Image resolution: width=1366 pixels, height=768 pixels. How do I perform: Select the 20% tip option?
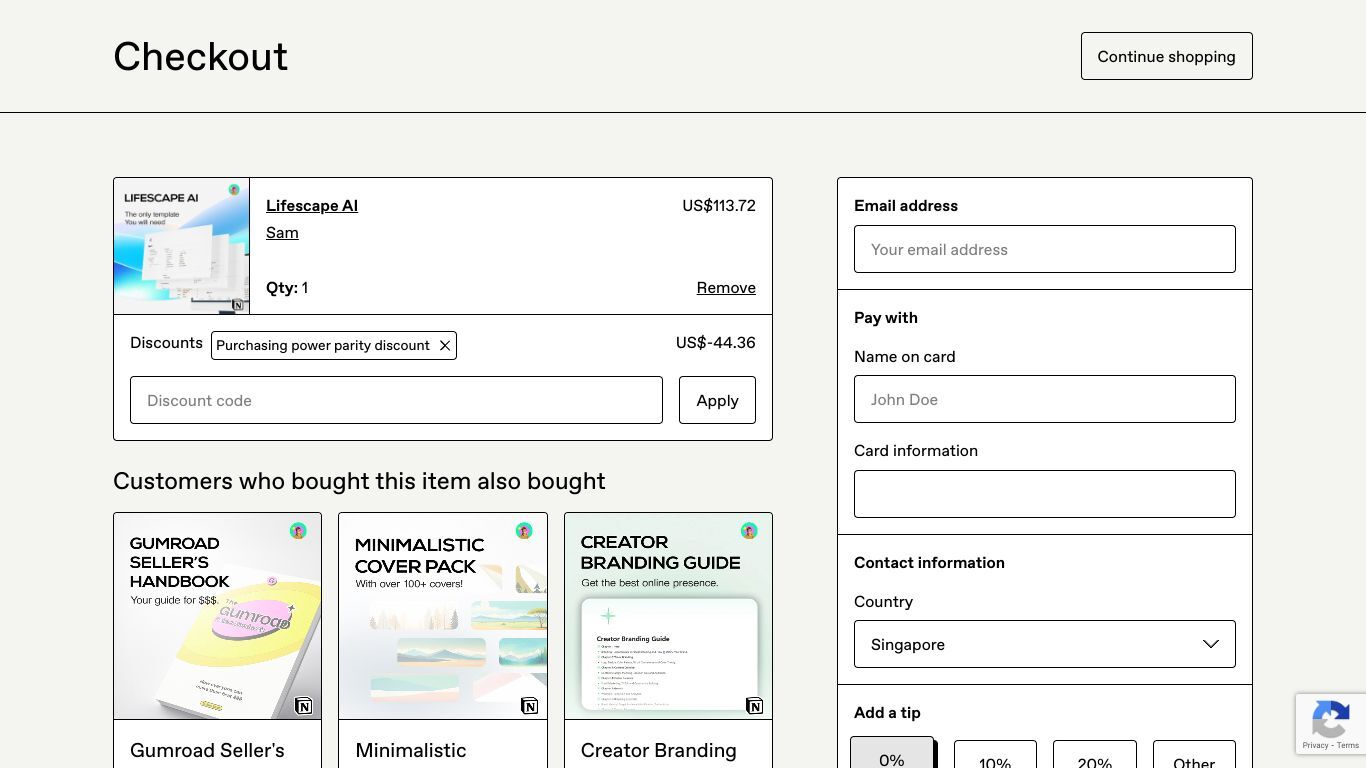tap(1095, 756)
